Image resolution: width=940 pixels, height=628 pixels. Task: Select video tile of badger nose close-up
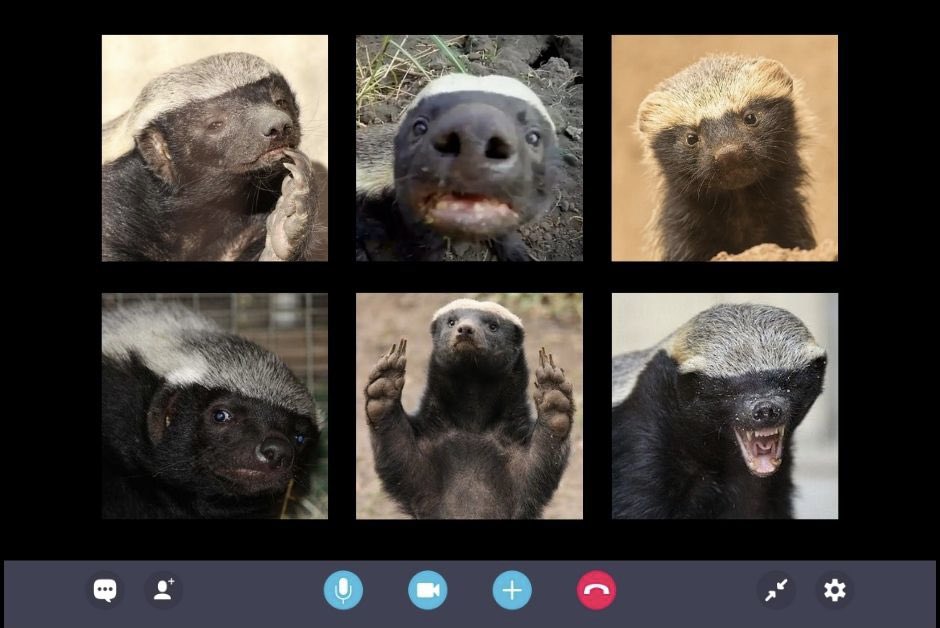pyautogui.click(x=469, y=148)
